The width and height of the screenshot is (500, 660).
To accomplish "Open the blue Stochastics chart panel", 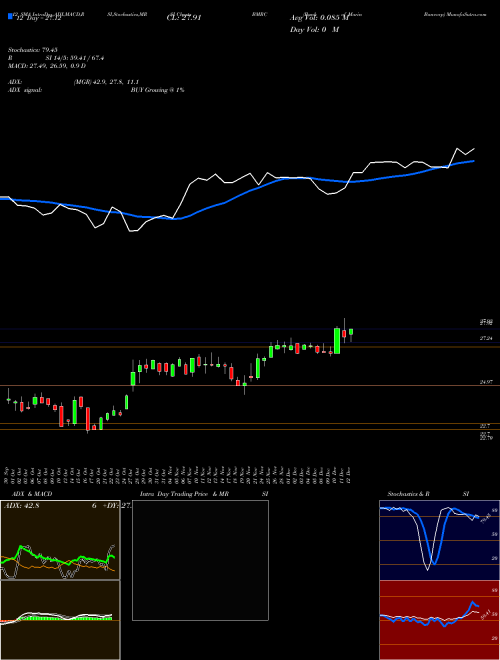I will pyautogui.click(x=439, y=540).
